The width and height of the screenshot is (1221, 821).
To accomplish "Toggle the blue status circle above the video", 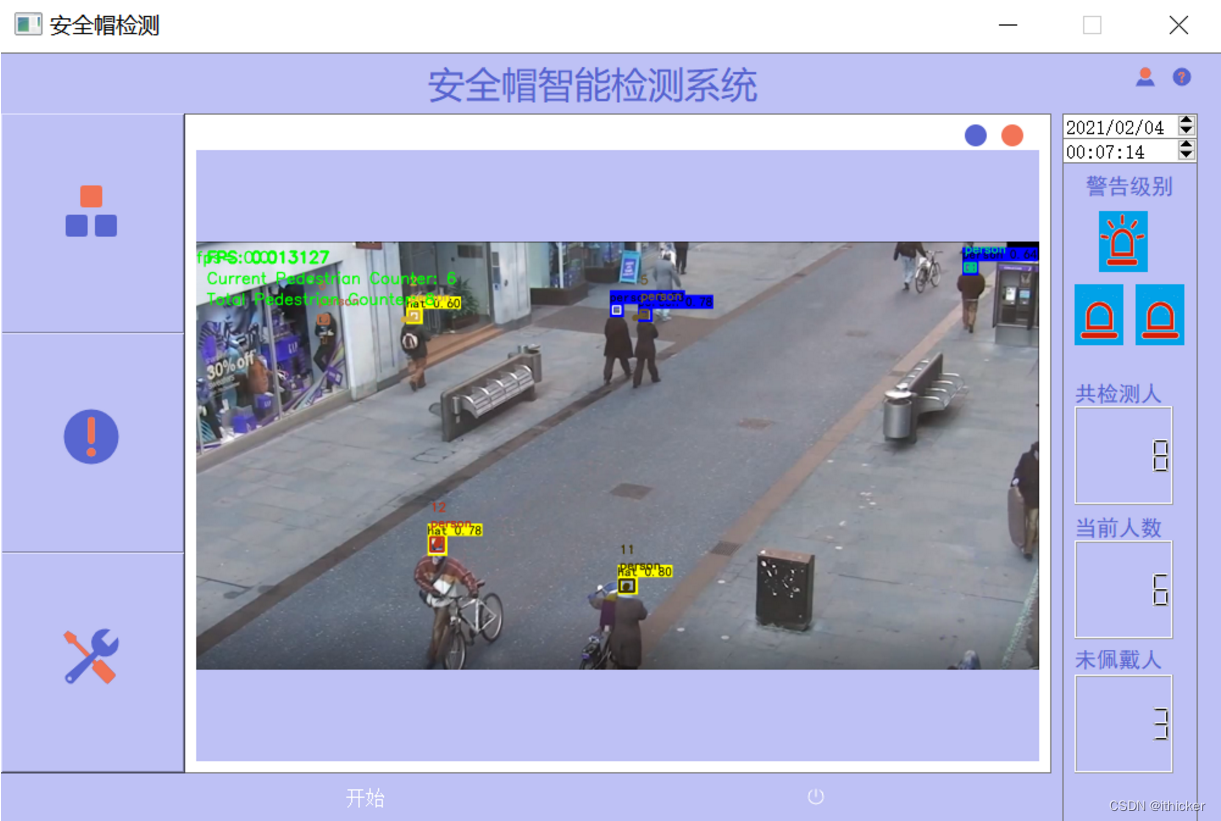I will coord(976,134).
